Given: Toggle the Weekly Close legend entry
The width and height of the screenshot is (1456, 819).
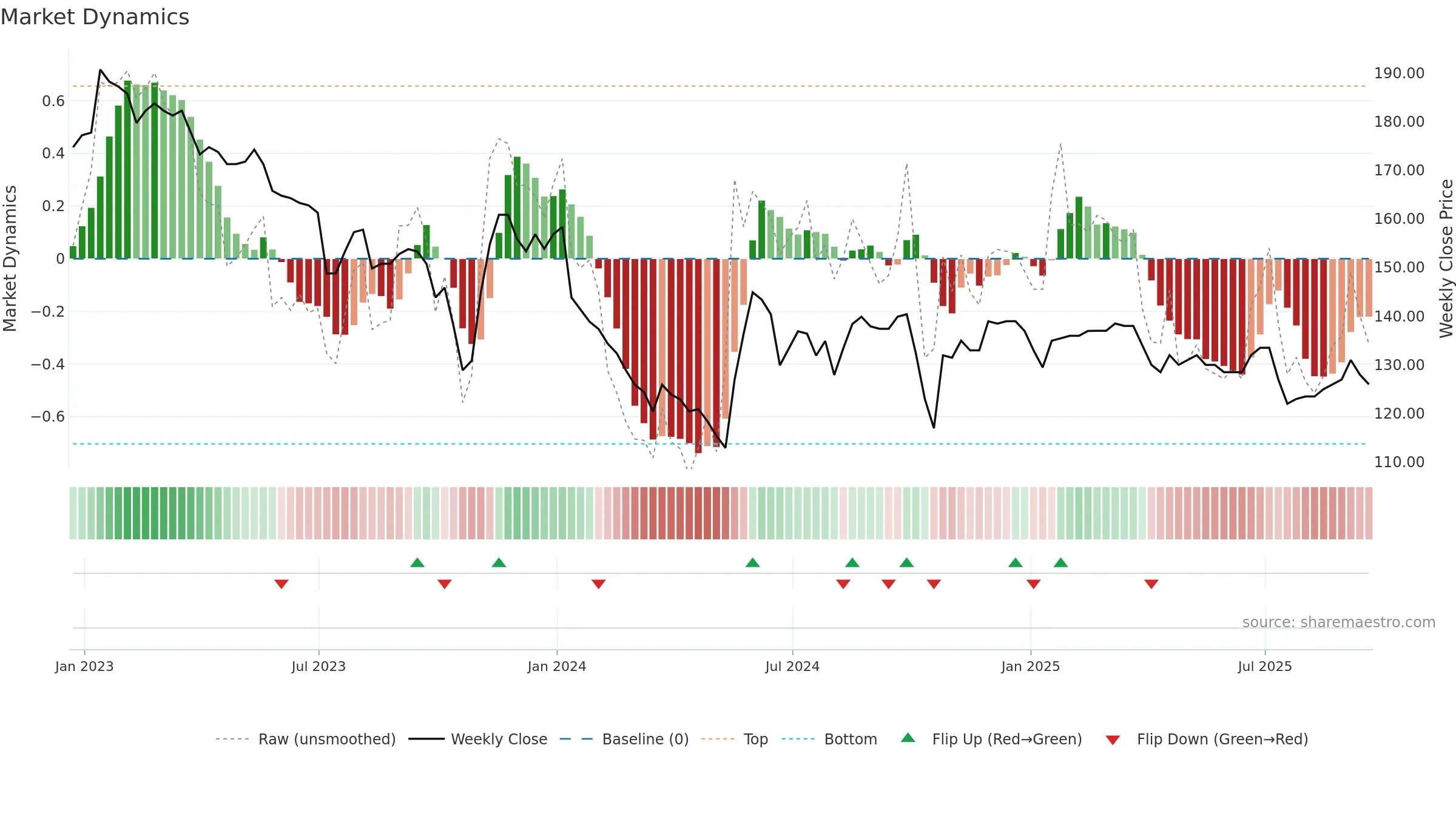Looking at the screenshot, I should 478,739.
